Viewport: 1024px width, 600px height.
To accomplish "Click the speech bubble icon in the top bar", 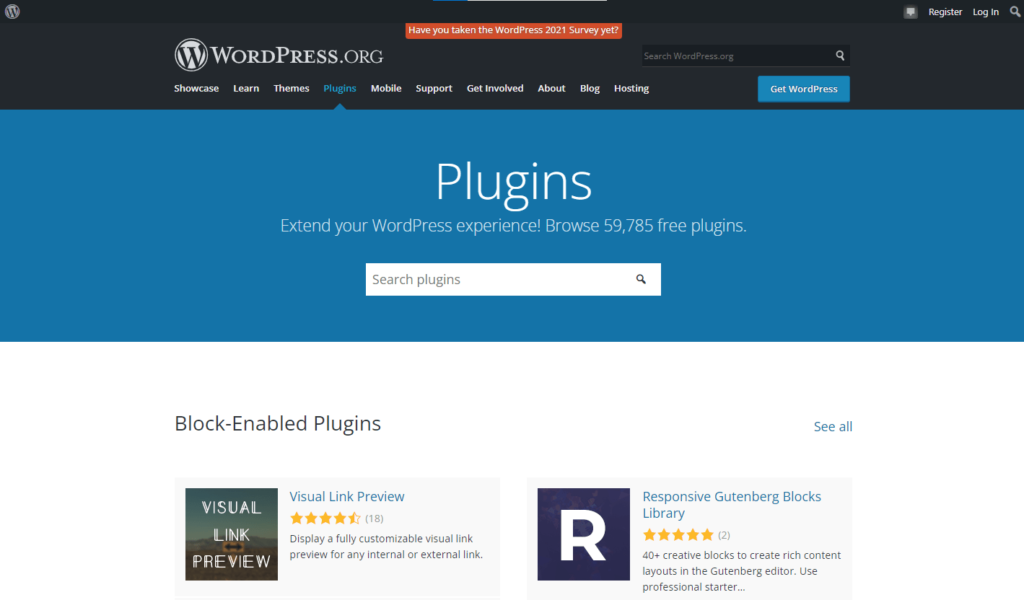I will [910, 11].
